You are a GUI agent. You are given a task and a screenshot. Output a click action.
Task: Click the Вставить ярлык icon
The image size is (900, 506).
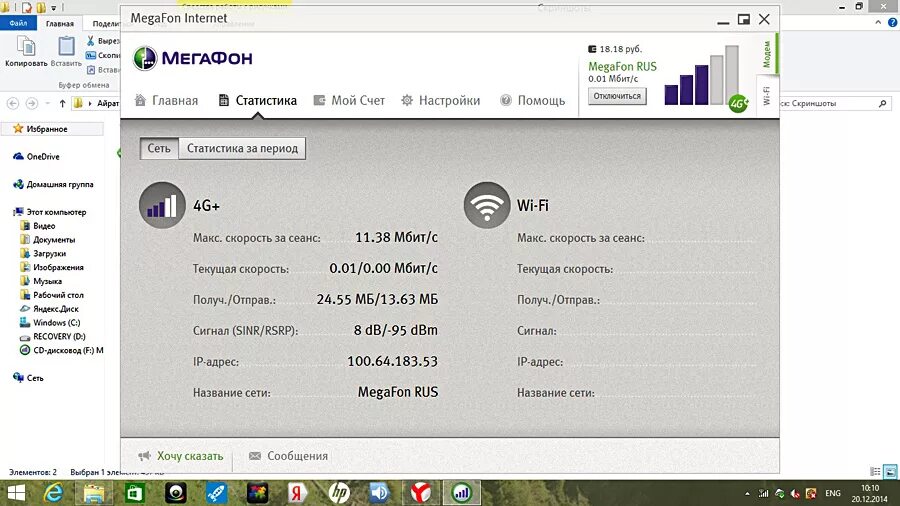pos(91,69)
